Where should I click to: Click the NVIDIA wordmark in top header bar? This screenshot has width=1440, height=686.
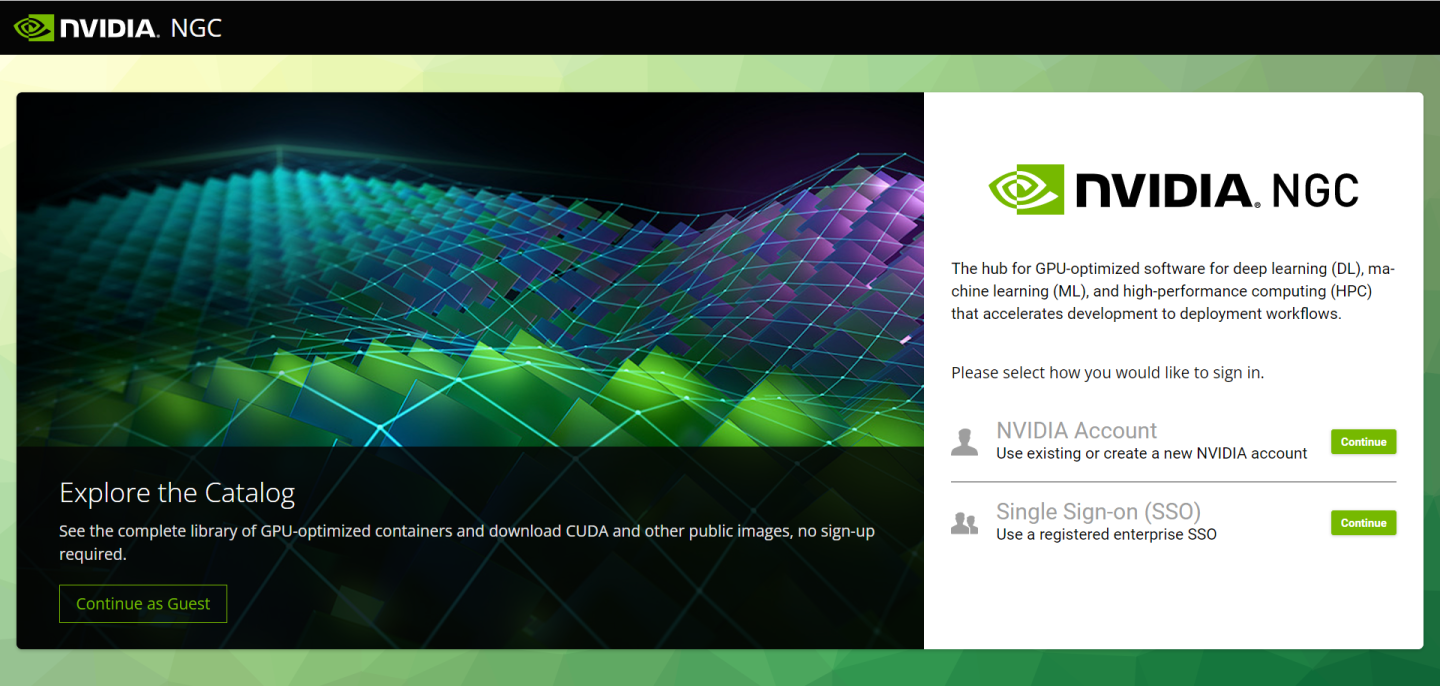[x=108, y=28]
